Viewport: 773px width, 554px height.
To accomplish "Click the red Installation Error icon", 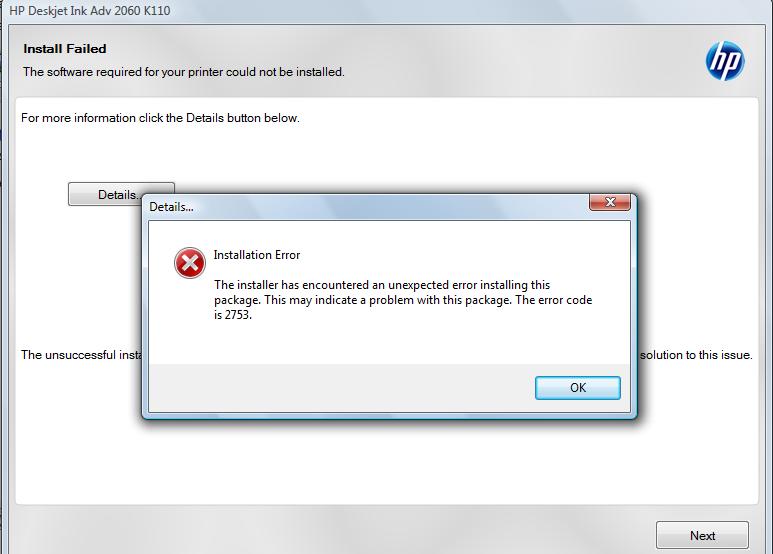I will [x=190, y=263].
